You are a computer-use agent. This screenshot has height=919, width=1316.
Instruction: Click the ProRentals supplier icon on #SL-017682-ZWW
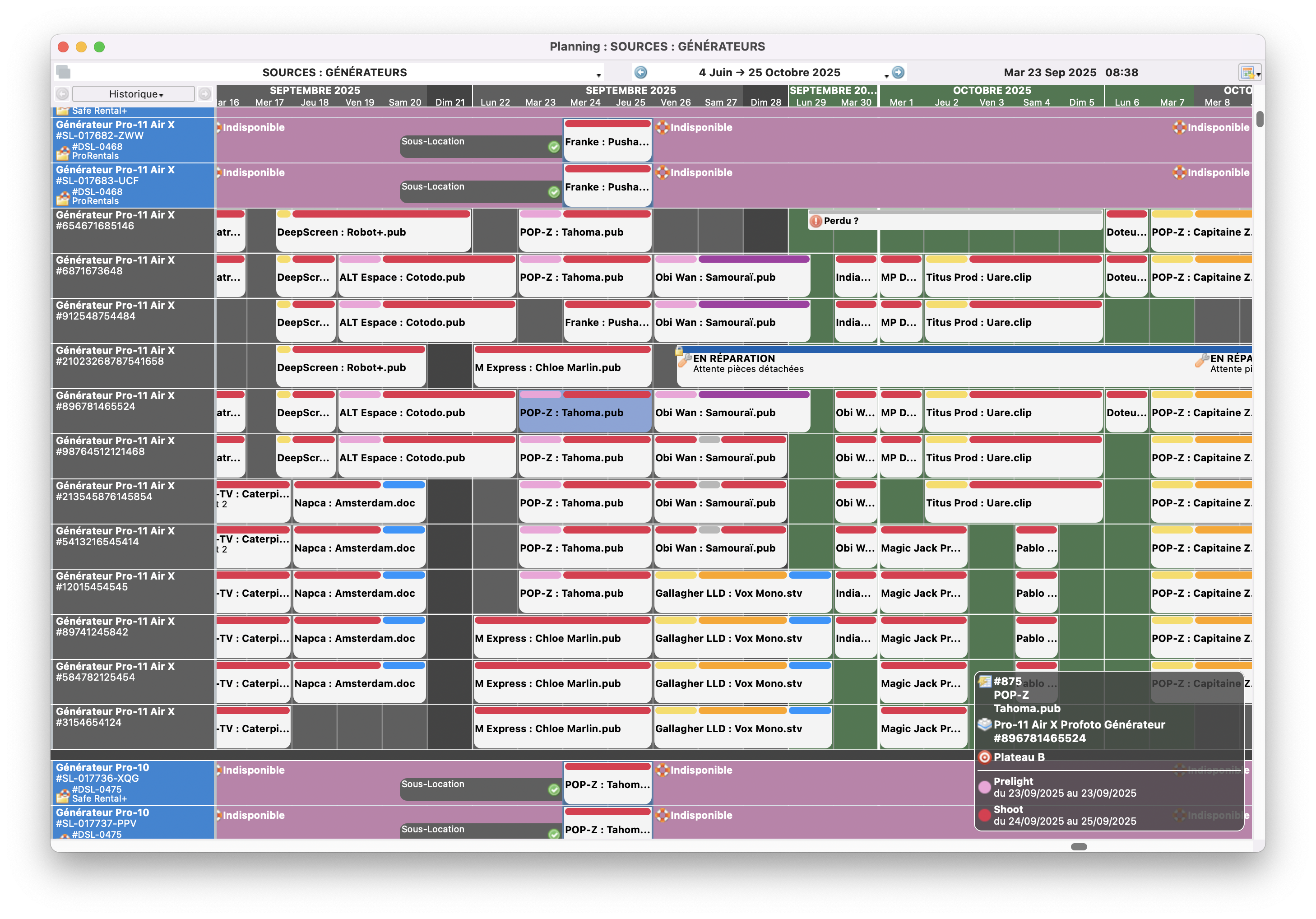(63, 153)
